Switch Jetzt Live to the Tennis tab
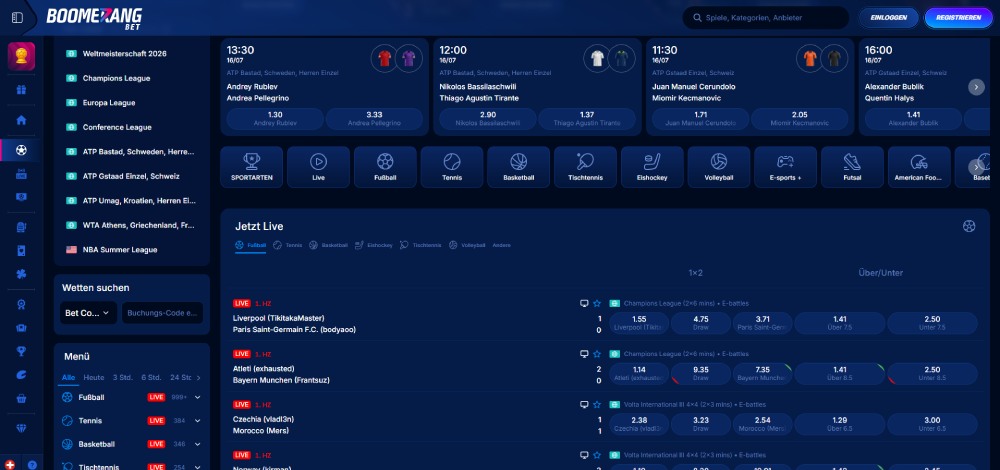Image resolution: width=1000 pixels, height=470 pixels. click(288, 246)
